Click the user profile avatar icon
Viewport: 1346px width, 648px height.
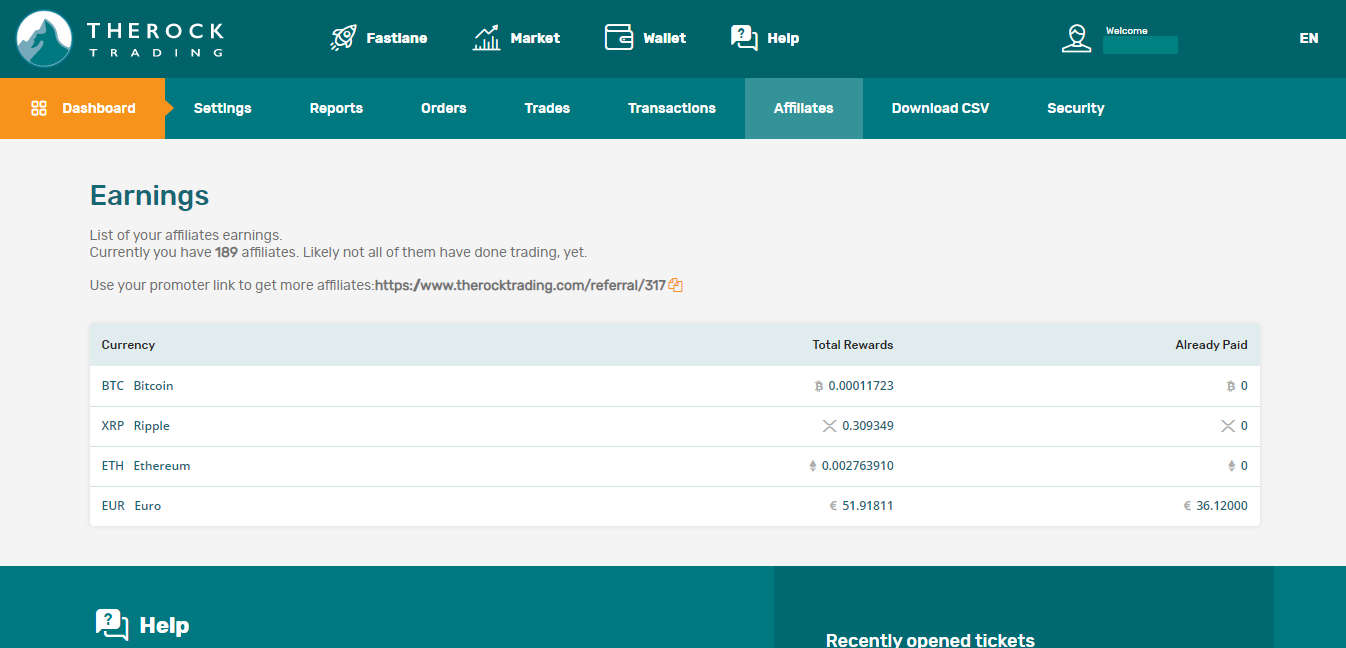1076,38
